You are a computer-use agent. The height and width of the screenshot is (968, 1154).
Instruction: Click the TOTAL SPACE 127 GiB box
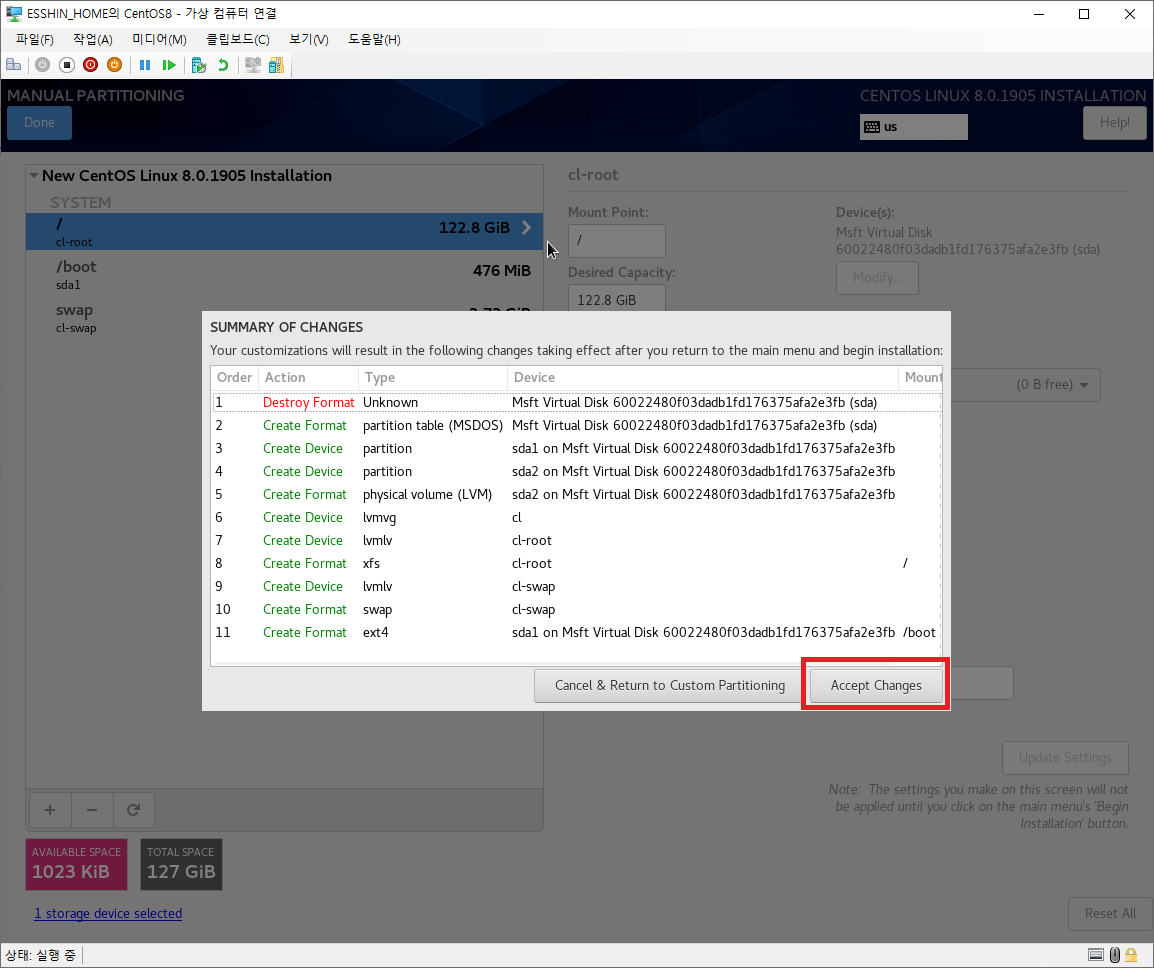tap(181, 864)
